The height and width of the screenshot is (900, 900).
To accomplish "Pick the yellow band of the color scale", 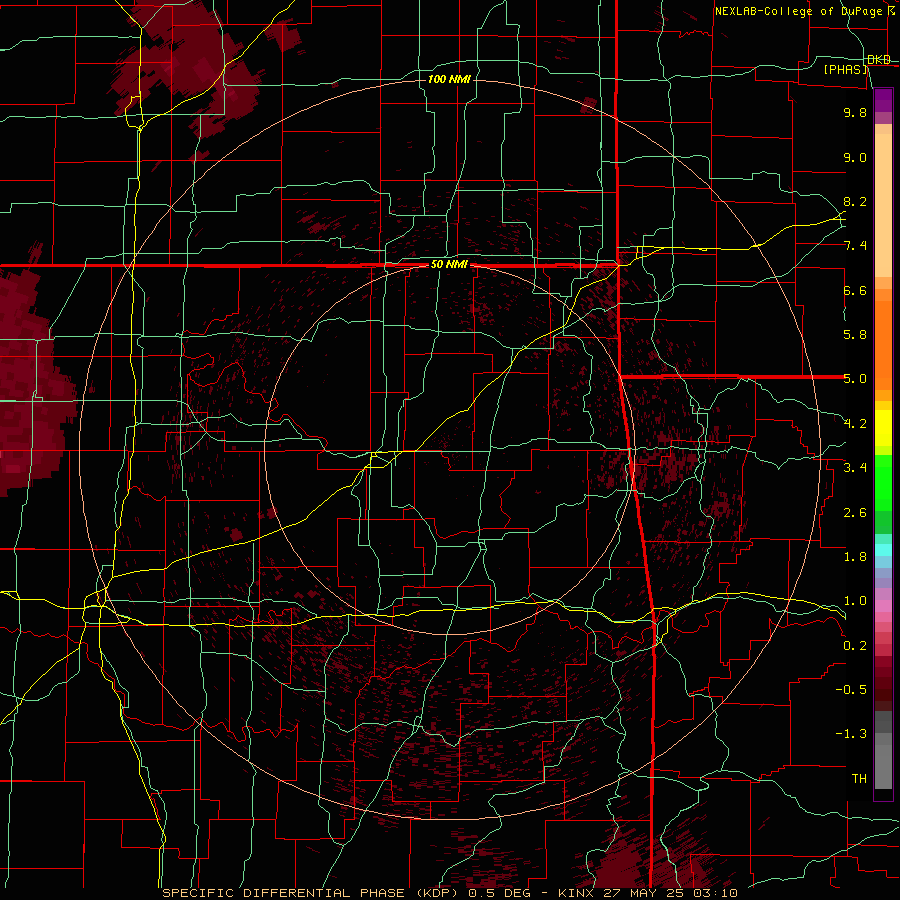I will (883, 428).
